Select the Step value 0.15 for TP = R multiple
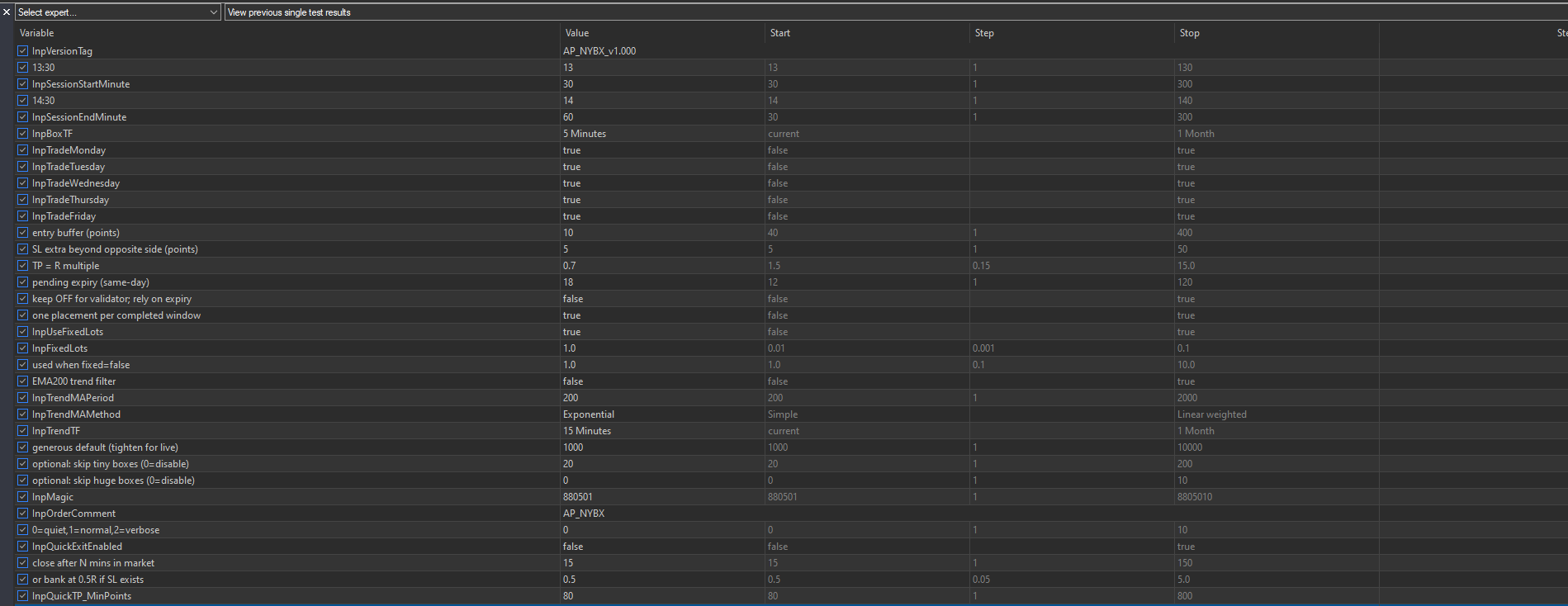The width and height of the screenshot is (1568, 606). [x=1072, y=266]
